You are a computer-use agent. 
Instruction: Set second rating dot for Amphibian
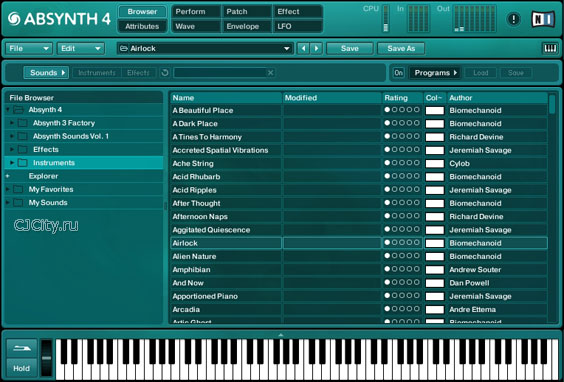click(395, 269)
